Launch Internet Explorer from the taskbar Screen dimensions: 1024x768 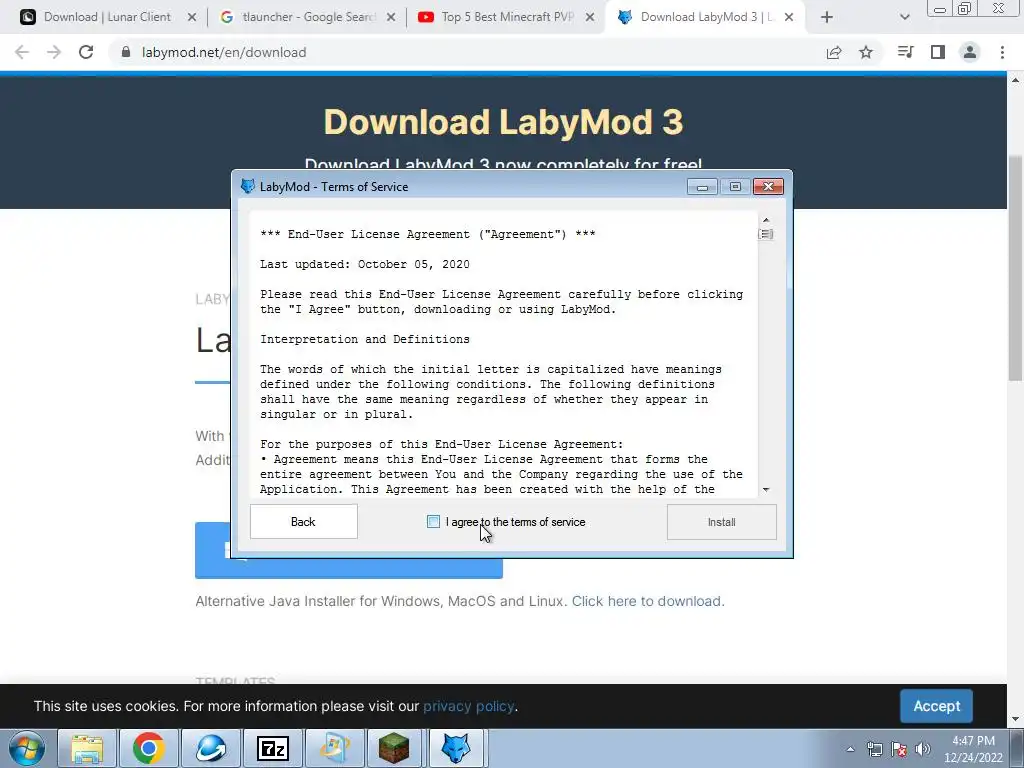click(x=210, y=748)
